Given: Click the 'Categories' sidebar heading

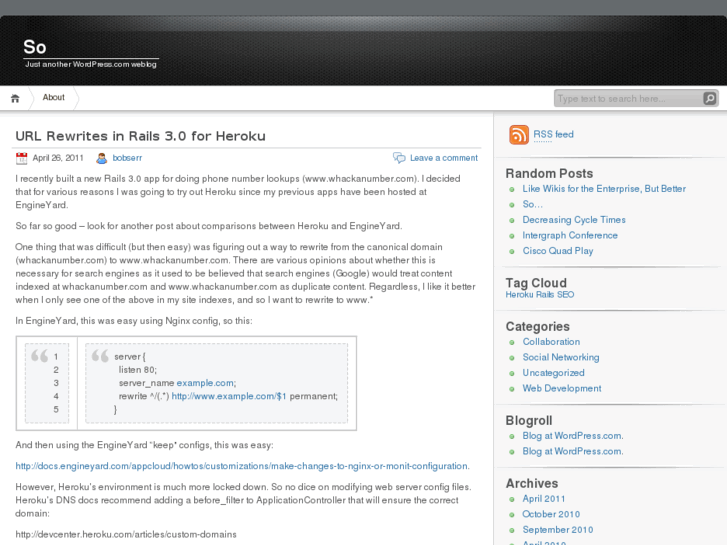Looking at the screenshot, I should (x=537, y=327).
